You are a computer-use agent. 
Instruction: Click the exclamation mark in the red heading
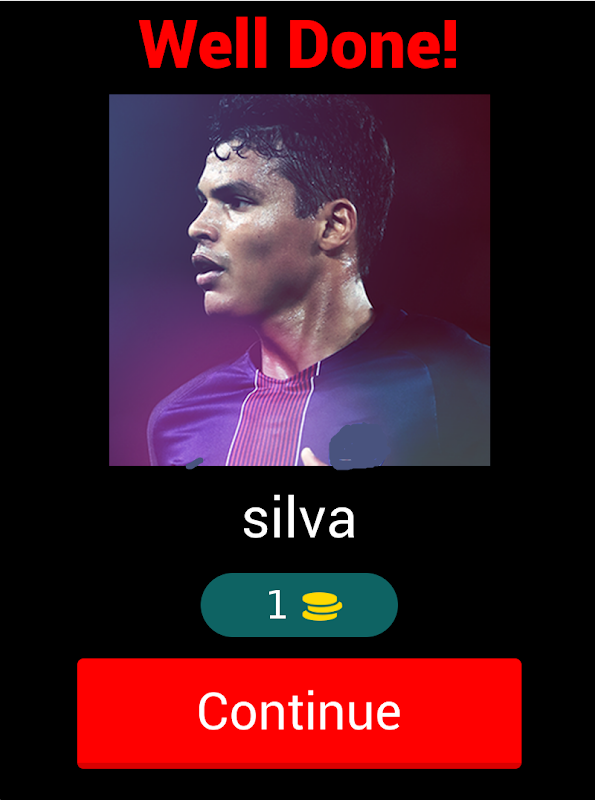coord(449,45)
